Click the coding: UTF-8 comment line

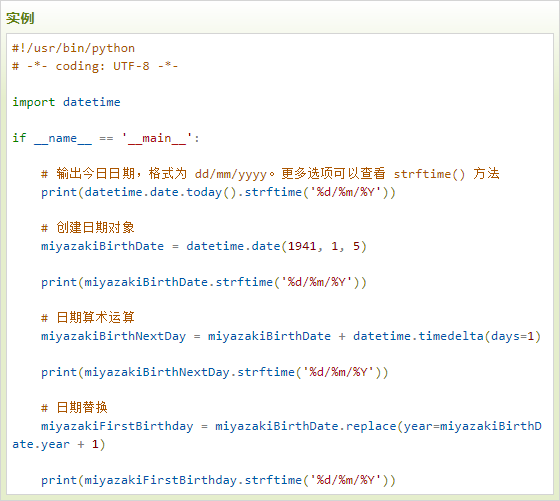click(95, 66)
